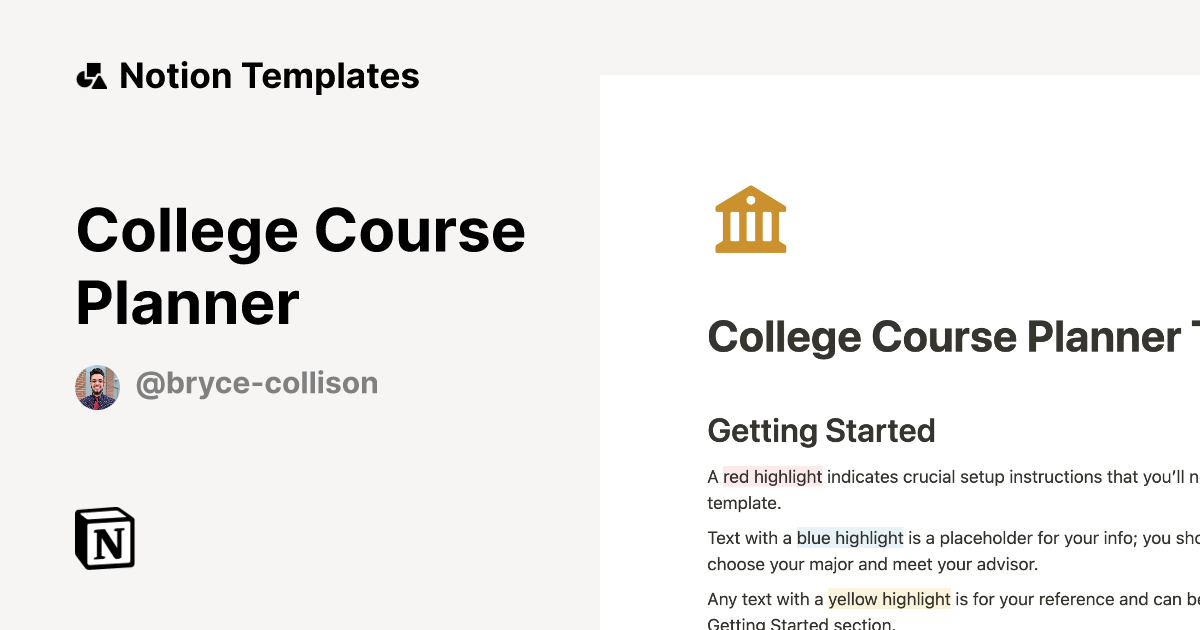Visit the @bryce-collison author handle

point(256,383)
